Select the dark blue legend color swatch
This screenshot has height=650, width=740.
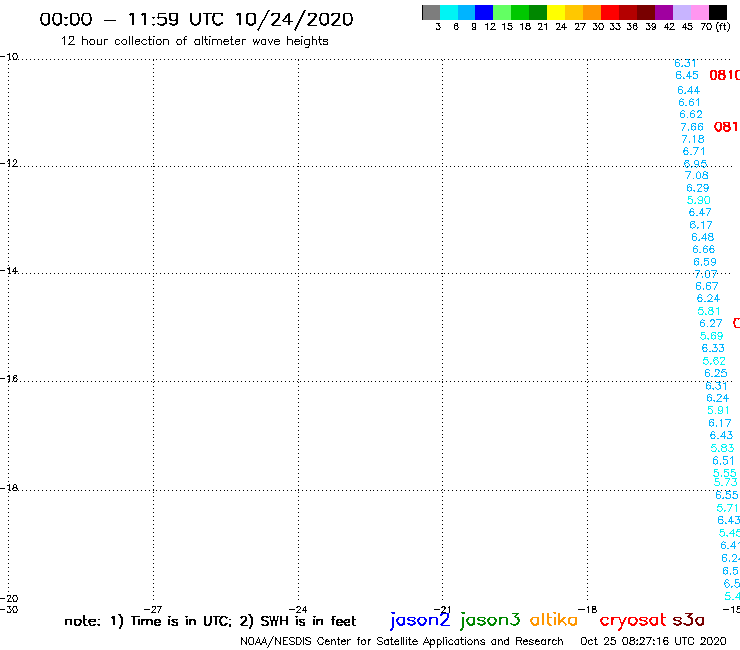[484, 12]
